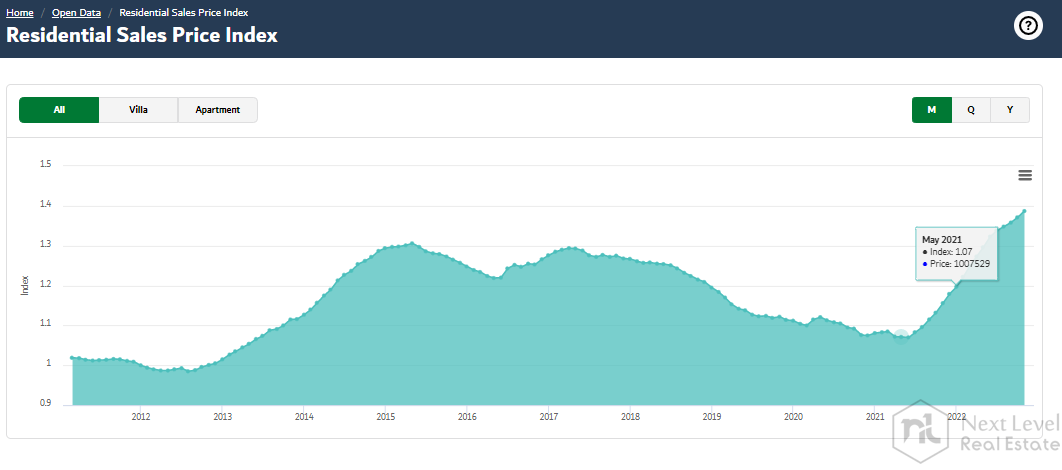1062x470 pixels.
Task: Switch to quarterly view with Q button
Action: pyautogui.click(x=970, y=110)
